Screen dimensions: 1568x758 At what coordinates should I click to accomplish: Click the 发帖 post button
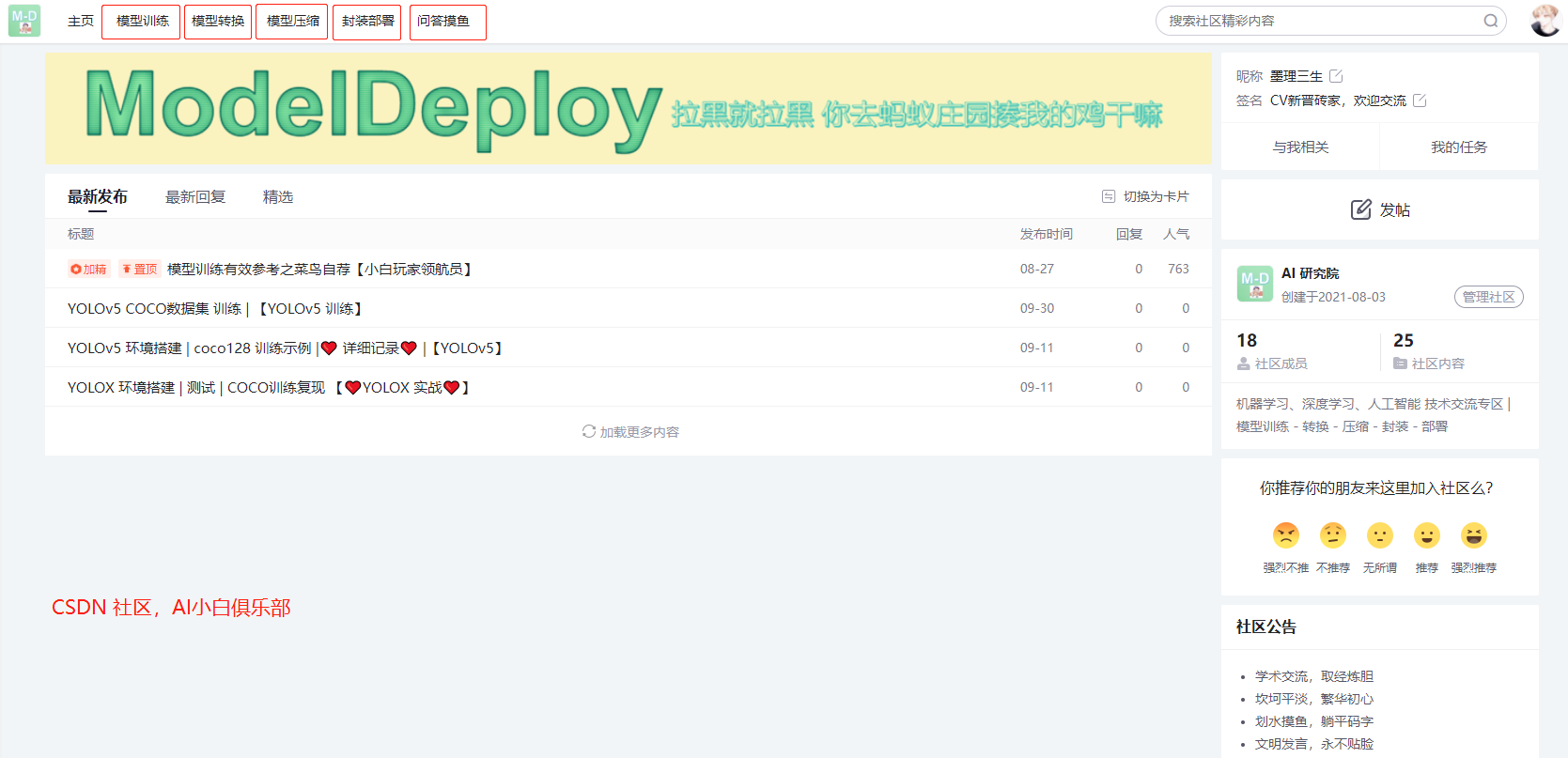click(x=1380, y=209)
